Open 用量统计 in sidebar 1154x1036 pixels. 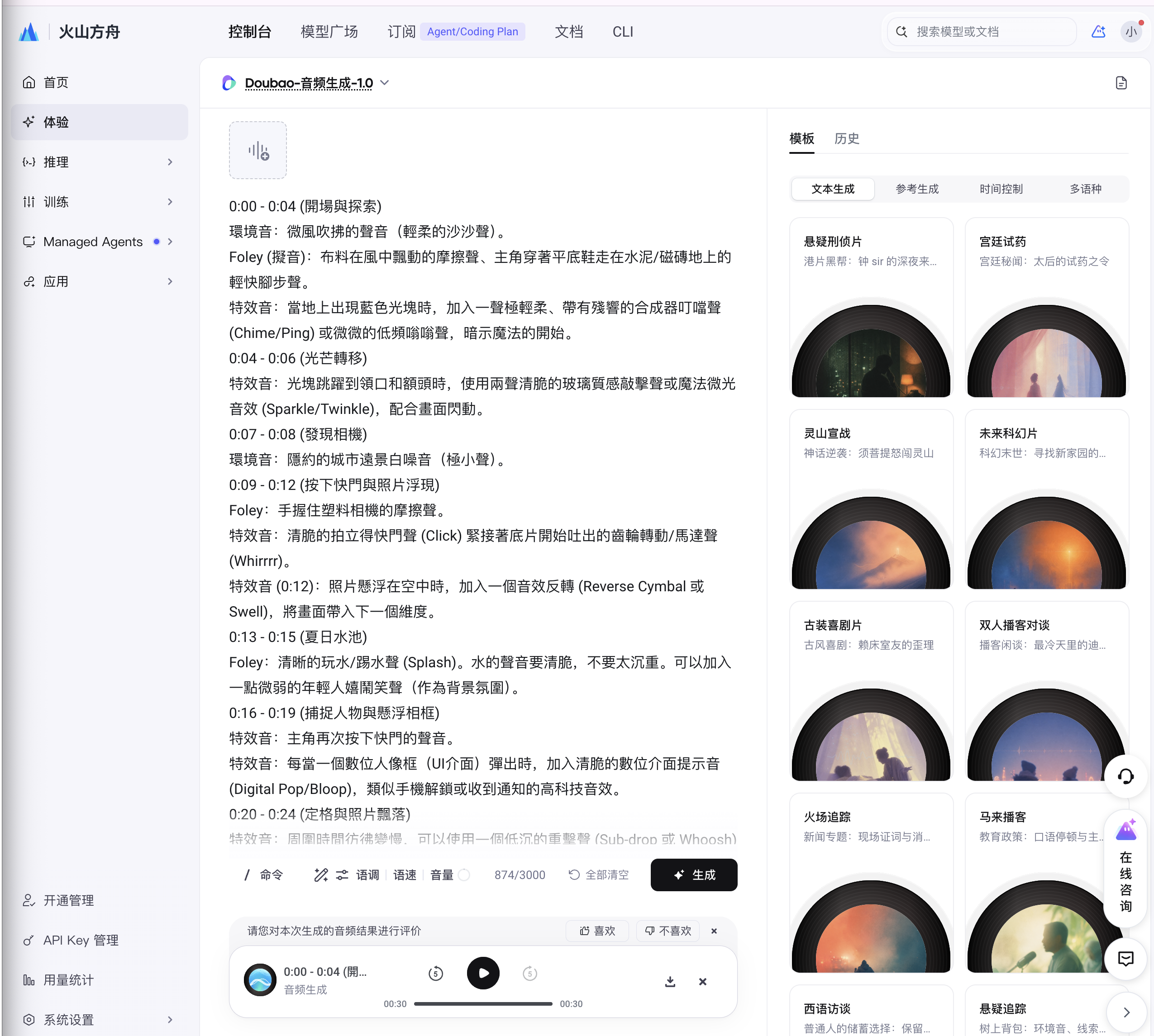pos(100,980)
